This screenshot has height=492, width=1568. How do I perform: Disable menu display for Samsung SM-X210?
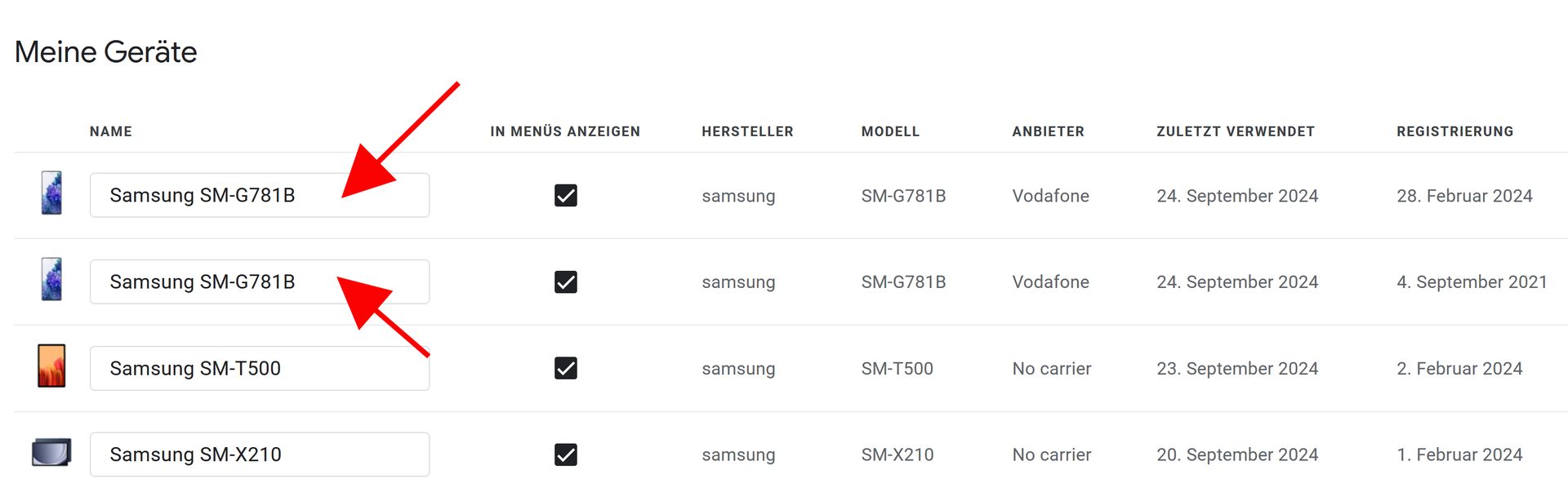point(565,454)
